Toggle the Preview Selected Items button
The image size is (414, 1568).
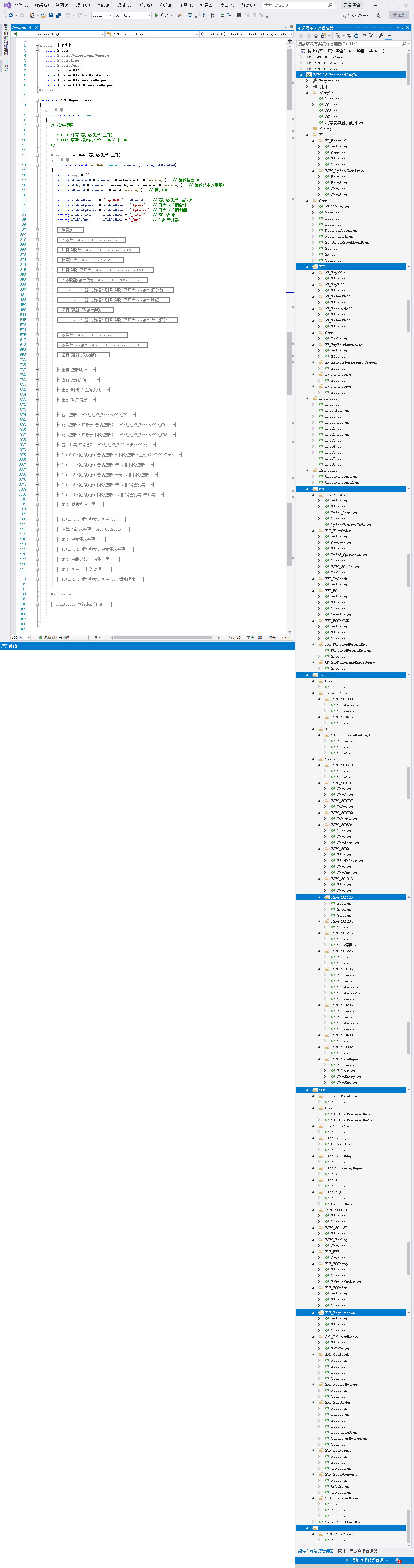(389, 35)
